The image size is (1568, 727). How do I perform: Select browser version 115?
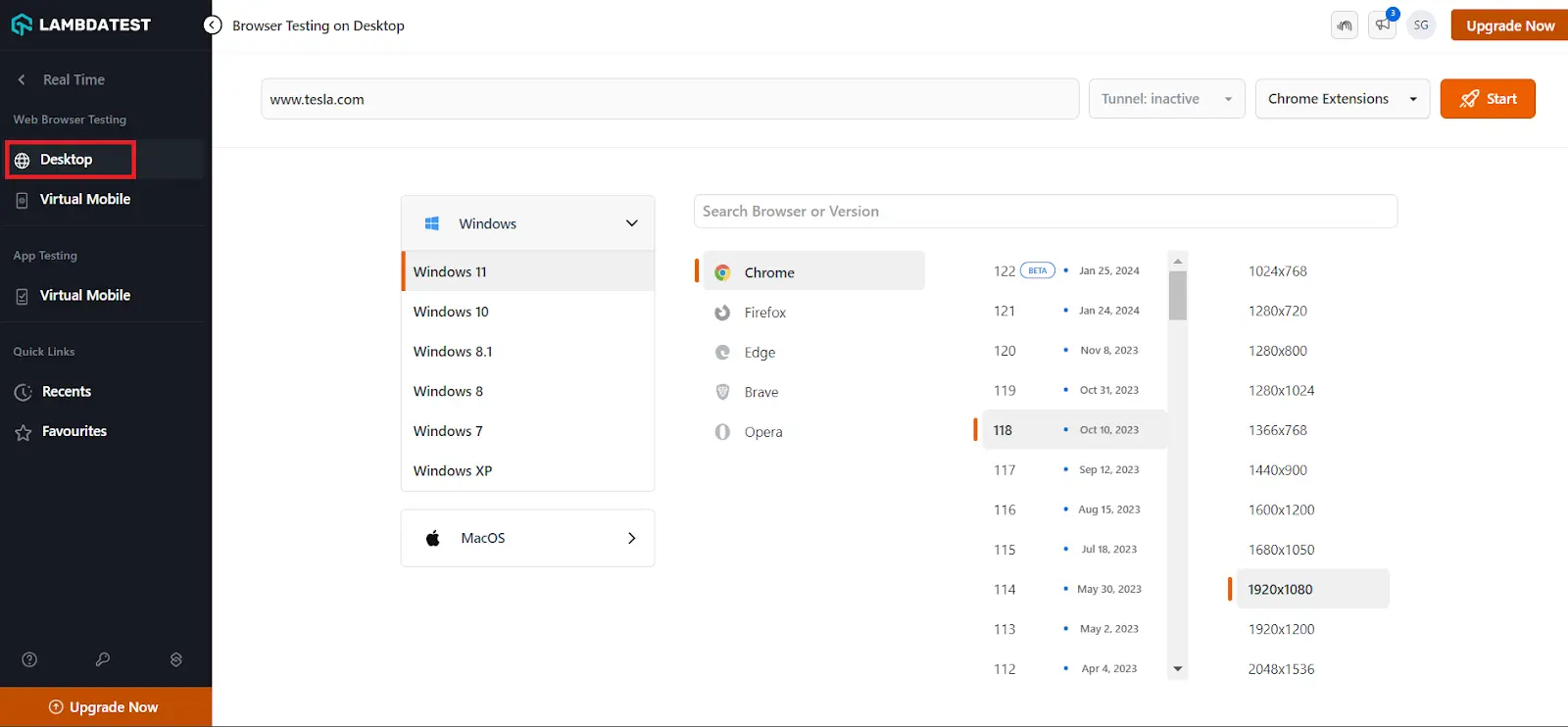(x=1074, y=550)
